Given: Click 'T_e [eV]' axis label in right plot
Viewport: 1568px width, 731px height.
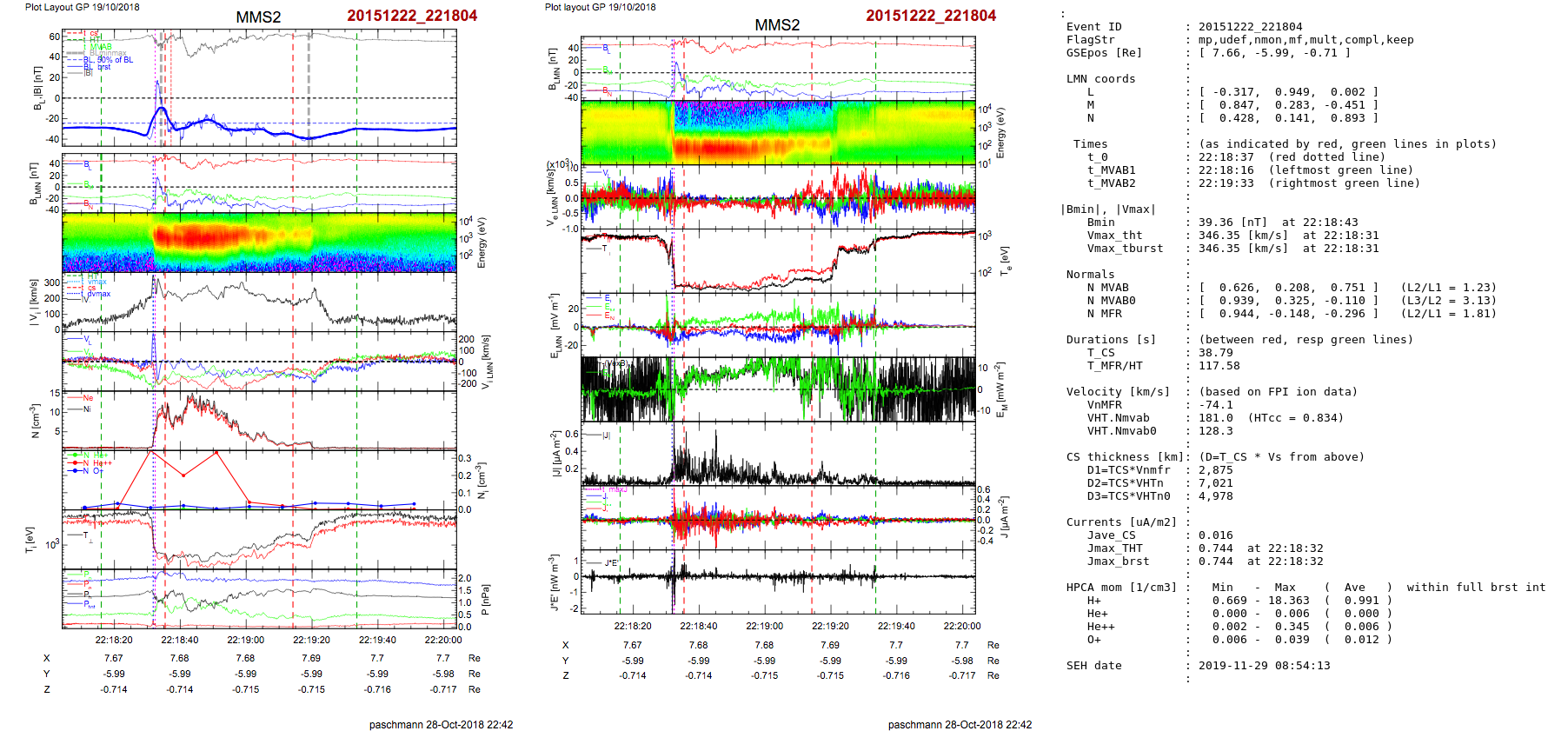Looking at the screenshot, I should tap(1004, 261).
